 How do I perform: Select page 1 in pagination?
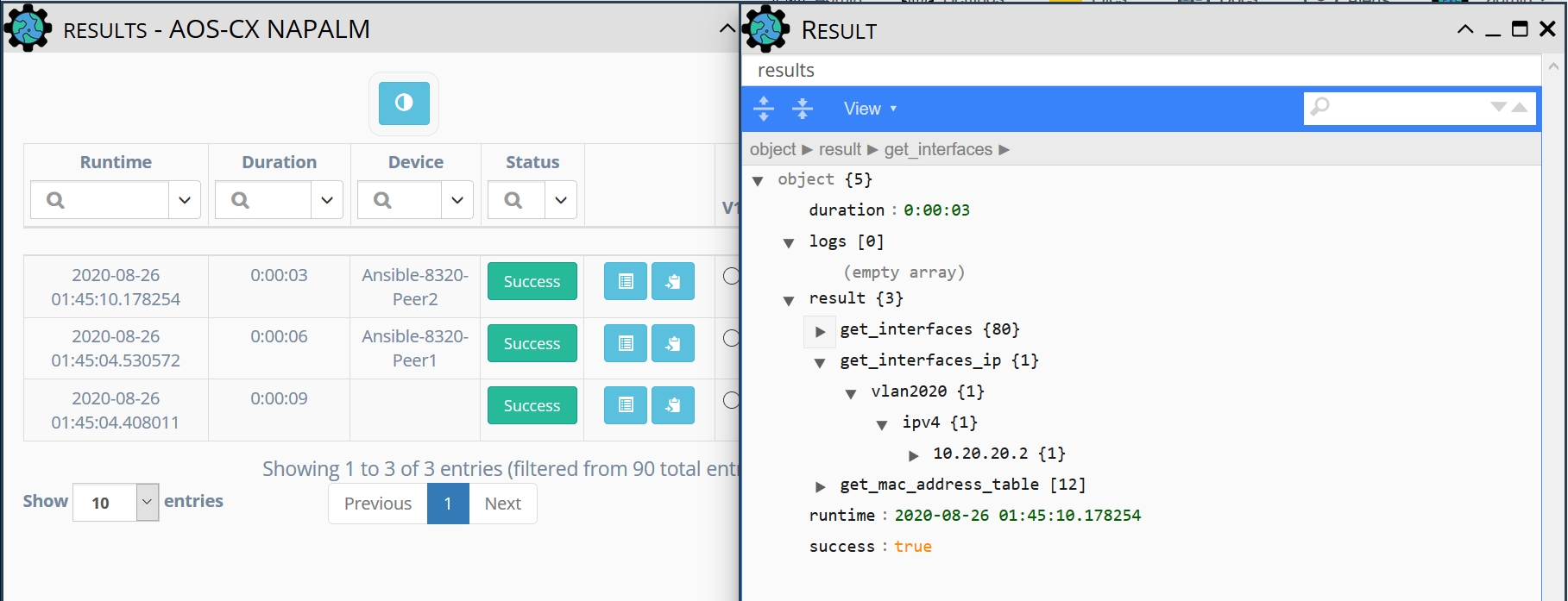(448, 504)
